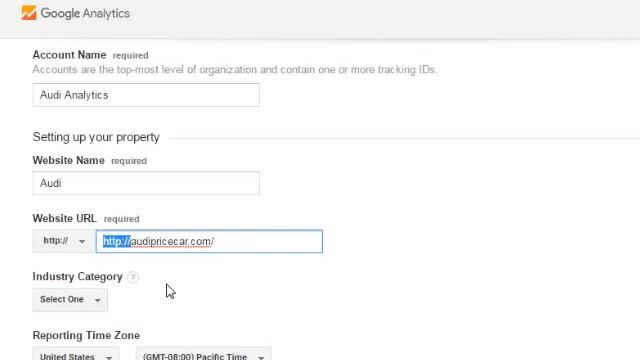Click the 'Reporting Time Zone' label

[86, 336]
